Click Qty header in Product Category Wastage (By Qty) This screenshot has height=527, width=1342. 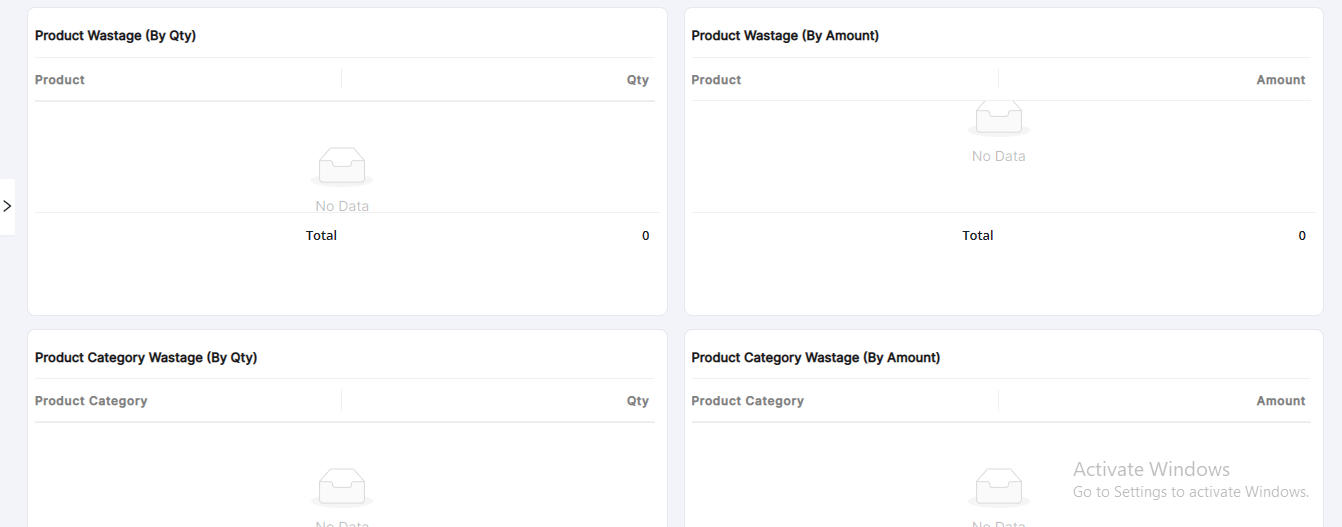637,401
